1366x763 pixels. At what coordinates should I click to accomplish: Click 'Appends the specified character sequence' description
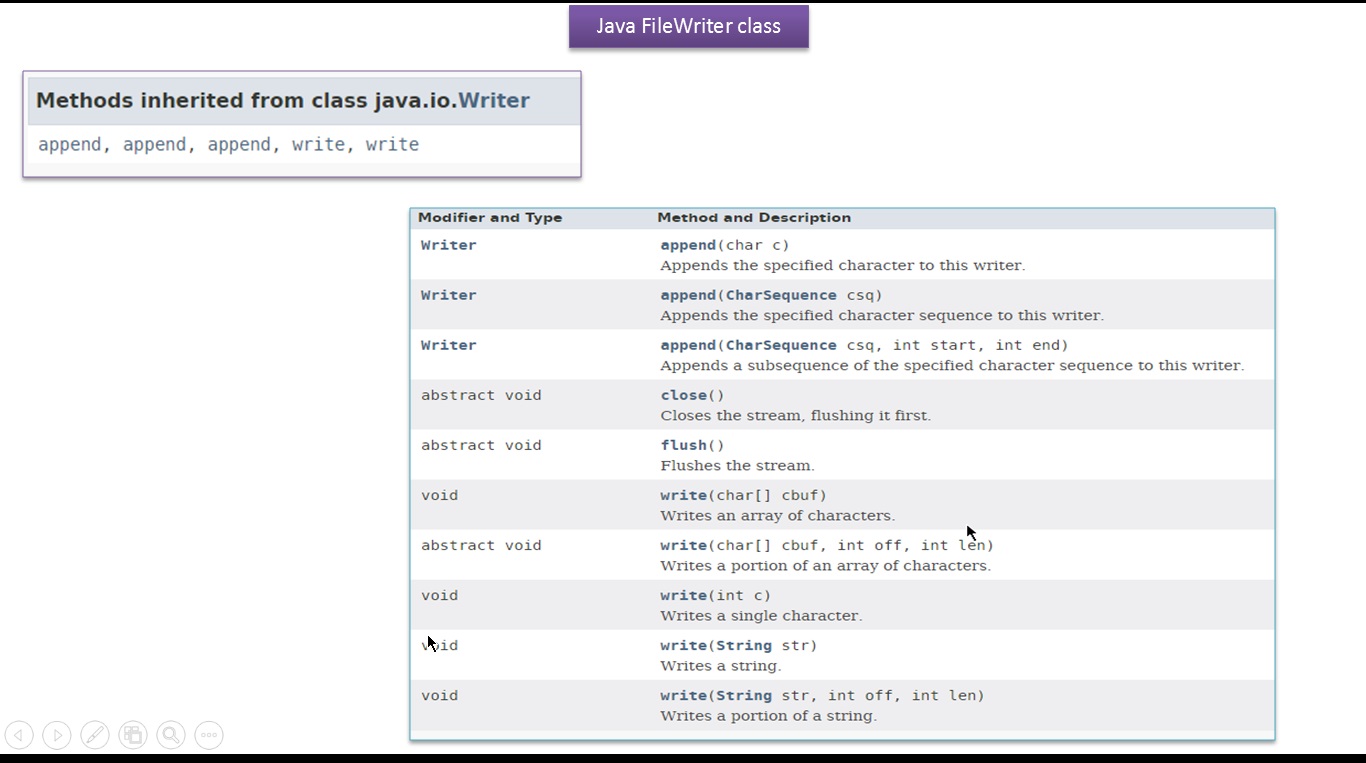pyautogui.click(x=882, y=315)
